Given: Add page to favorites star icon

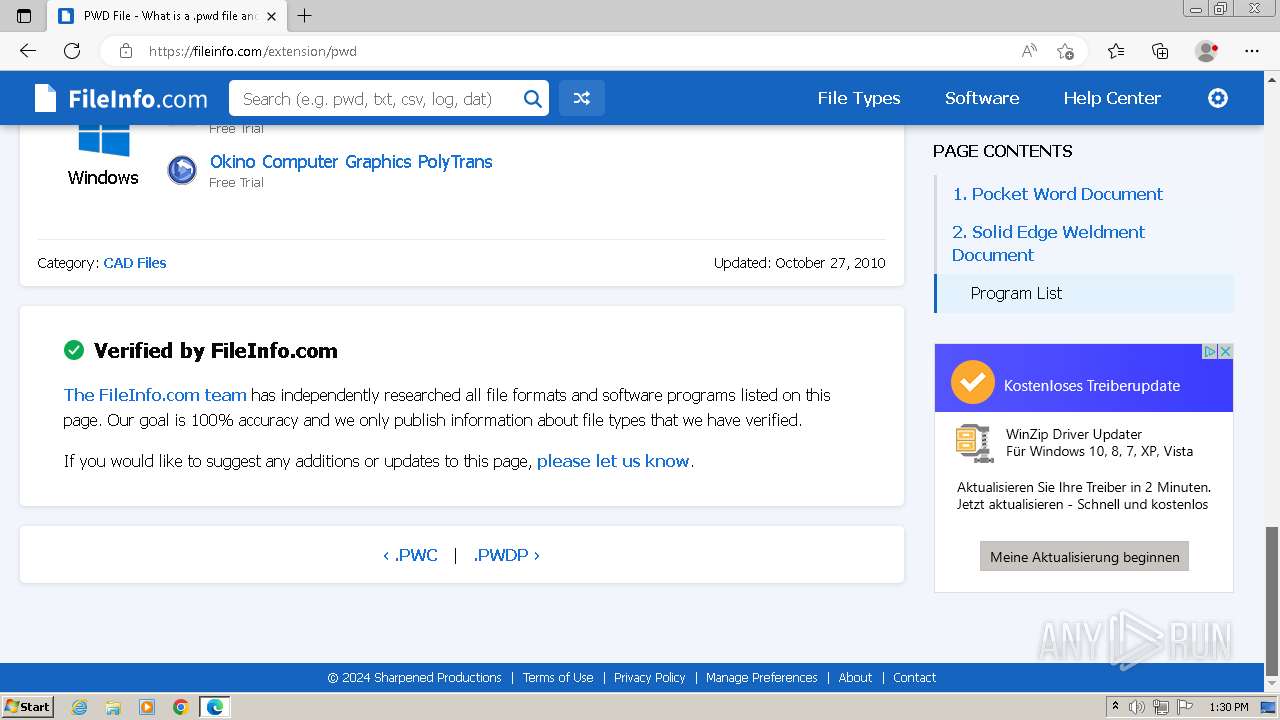Looking at the screenshot, I should (1066, 51).
